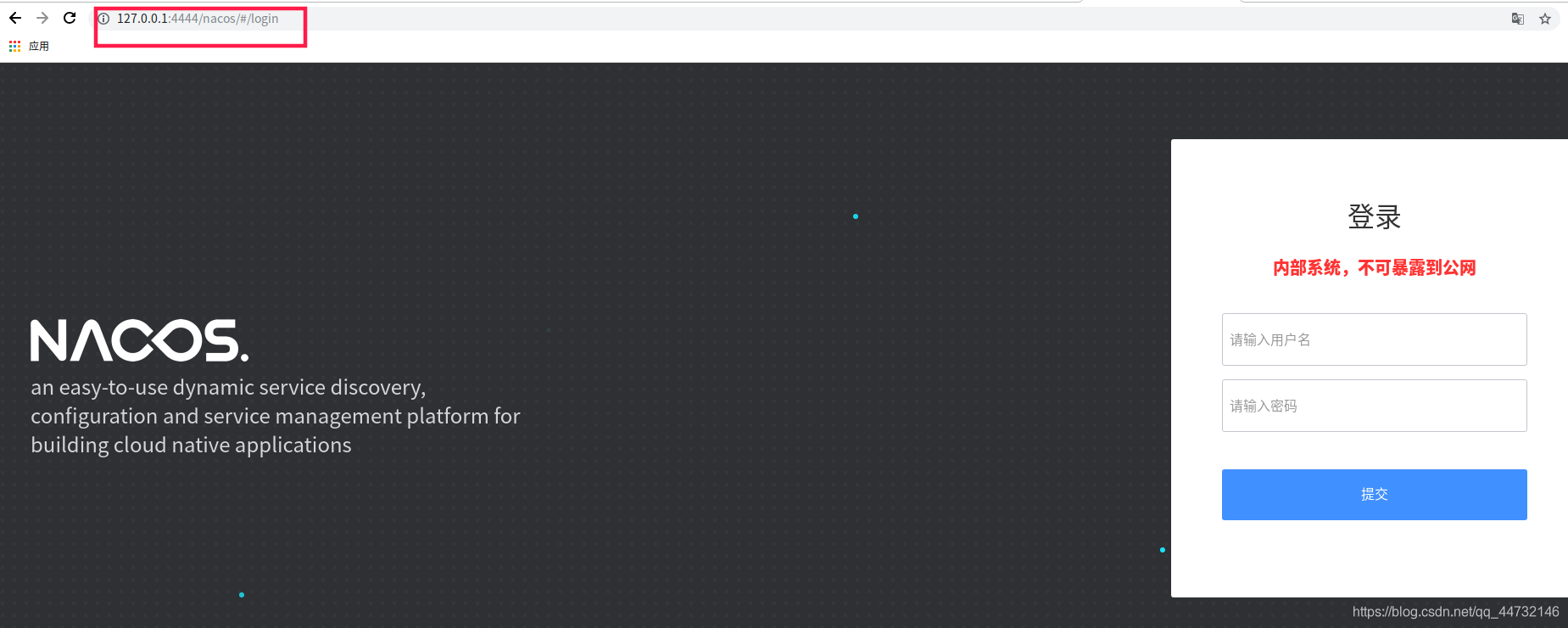Click text 'configuration and service management platform for'
Image resolution: width=1568 pixels, height=628 pixels.
tap(276, 417)
